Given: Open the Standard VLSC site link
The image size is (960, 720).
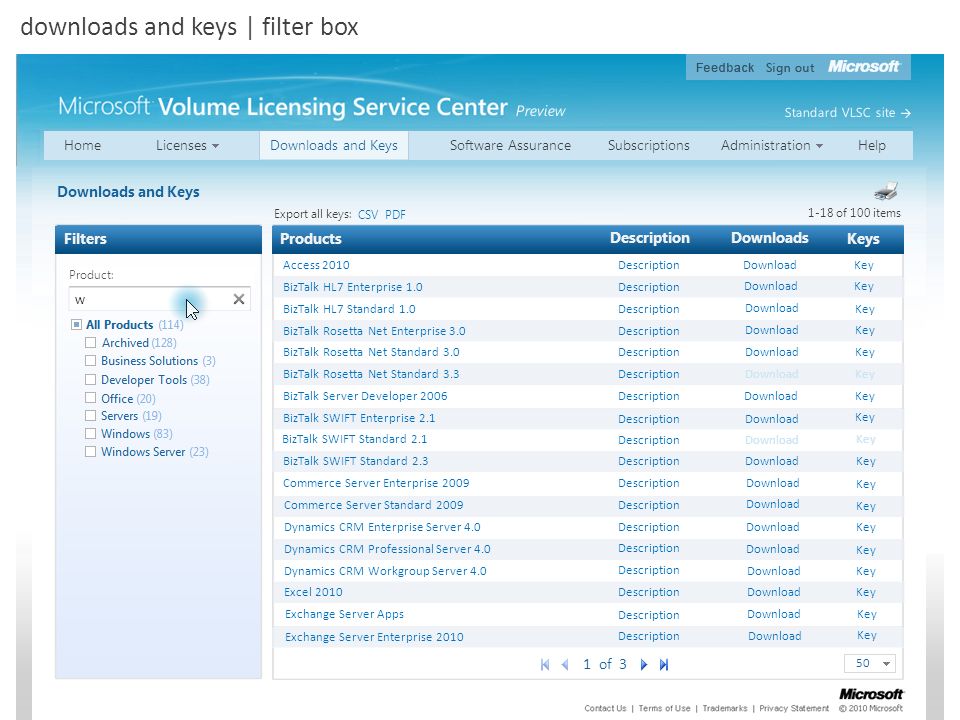Looking at the screenshot, I should [x=847, y=113].
